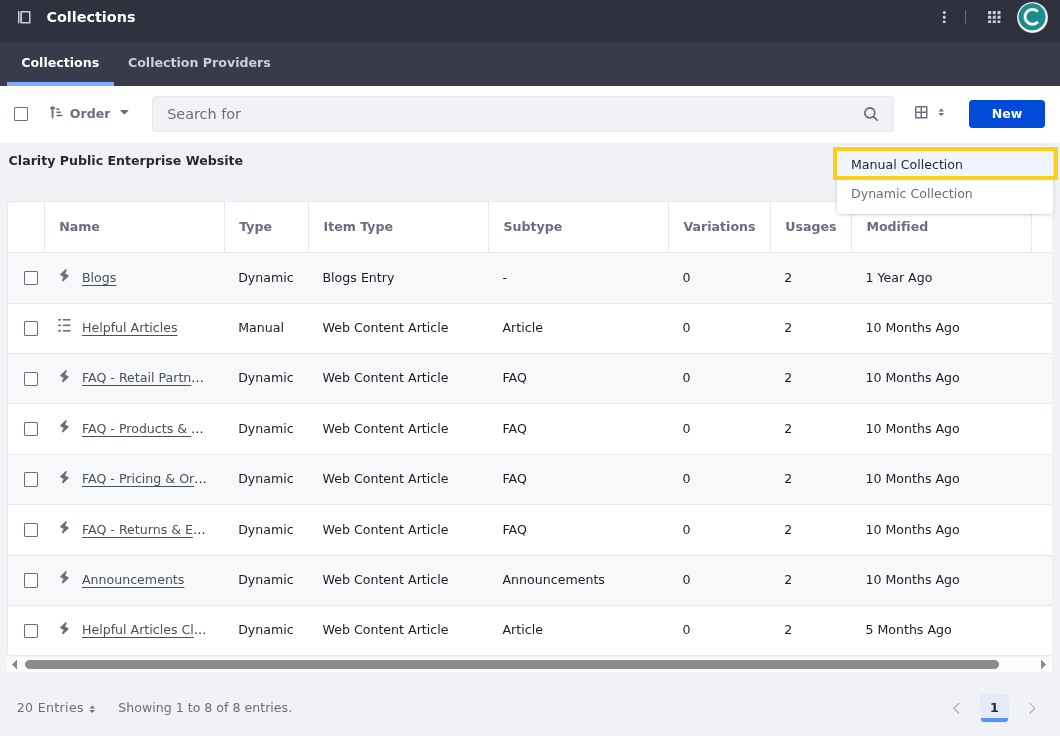Screen dimensions: 1060x736
Task: Click the dynamic bolt icon beside Blogs
Action: 64,276
